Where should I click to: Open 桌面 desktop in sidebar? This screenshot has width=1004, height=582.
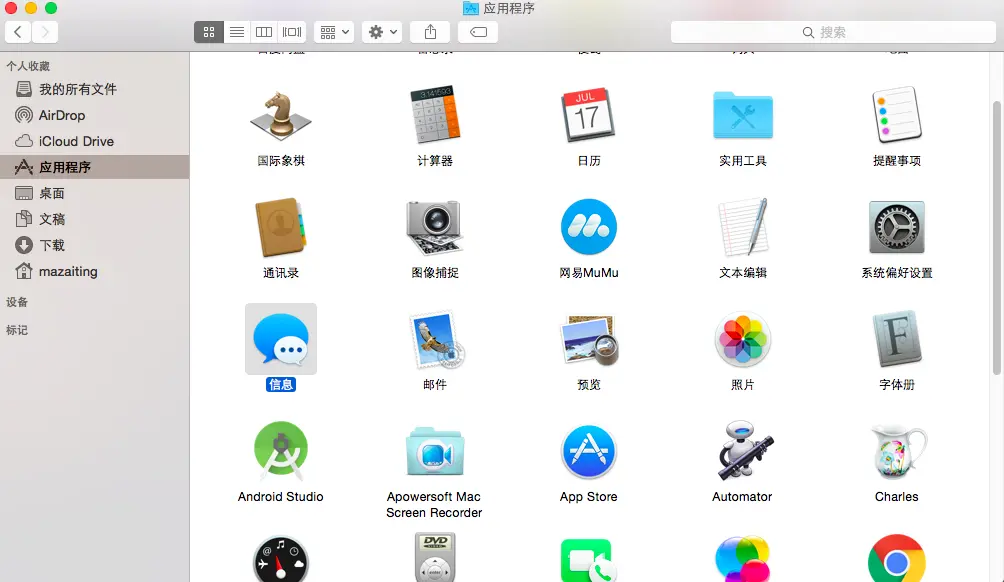(95, 193)
